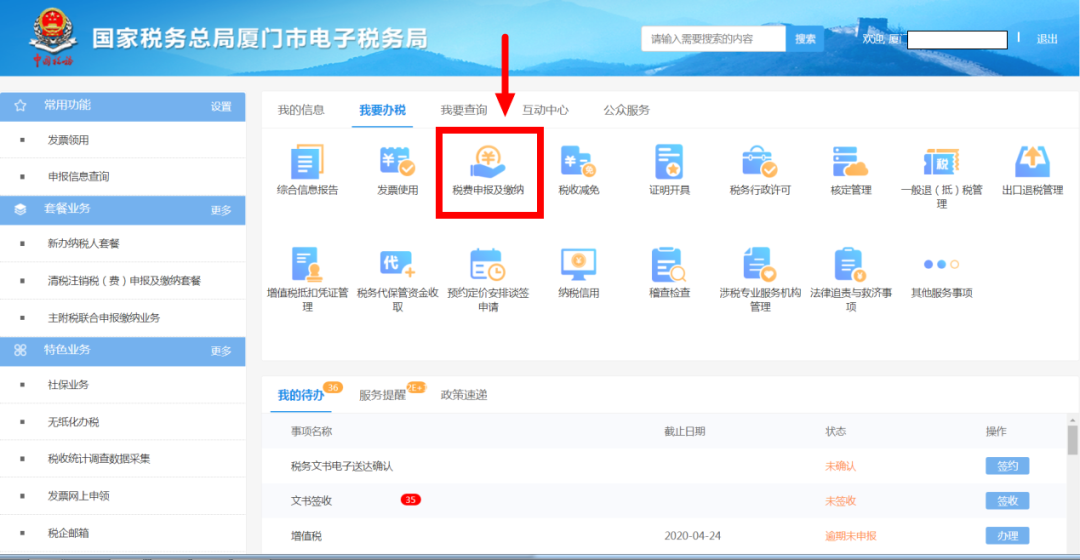Open 预约定价安排谈签申请 icon
Screen dimensions: 1080x560
(488, 265)
